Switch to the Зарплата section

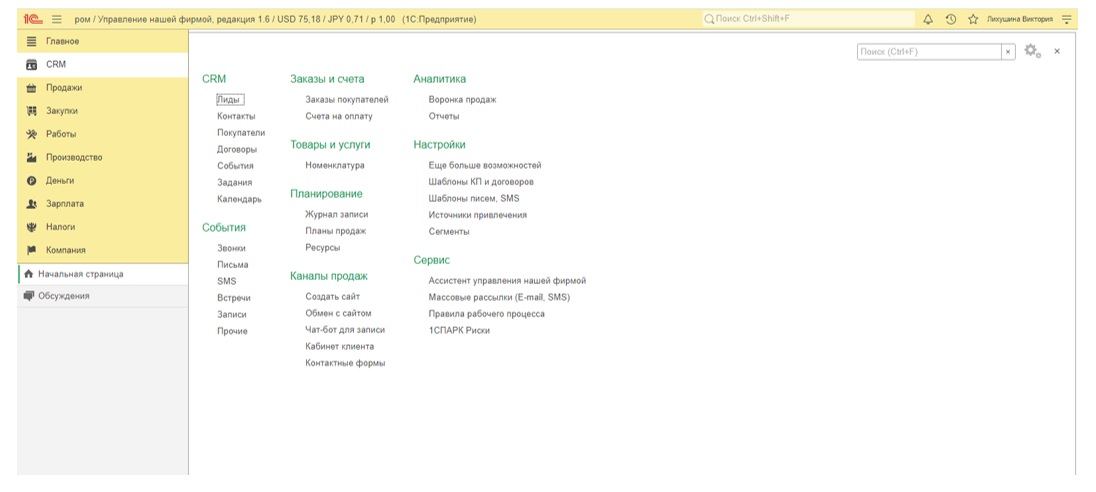[x=65, y=204]
